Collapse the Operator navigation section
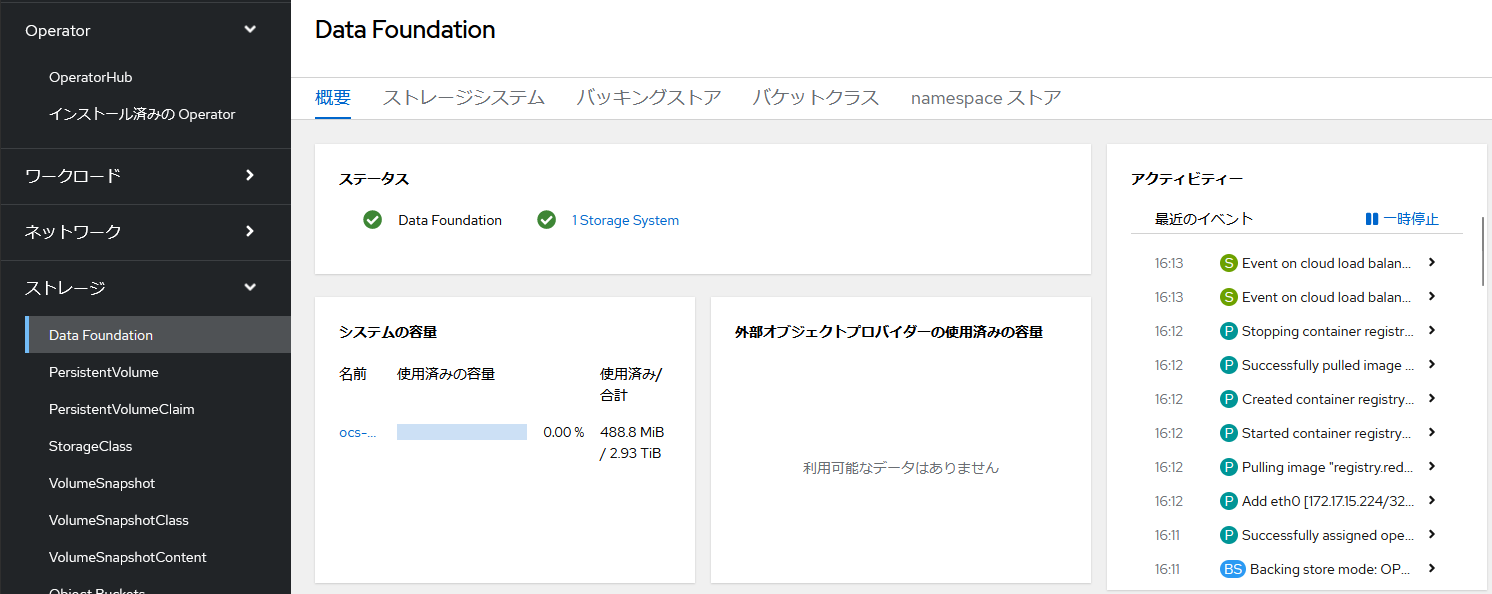The width and height of the screenshot is (1492, 594). 145,30
